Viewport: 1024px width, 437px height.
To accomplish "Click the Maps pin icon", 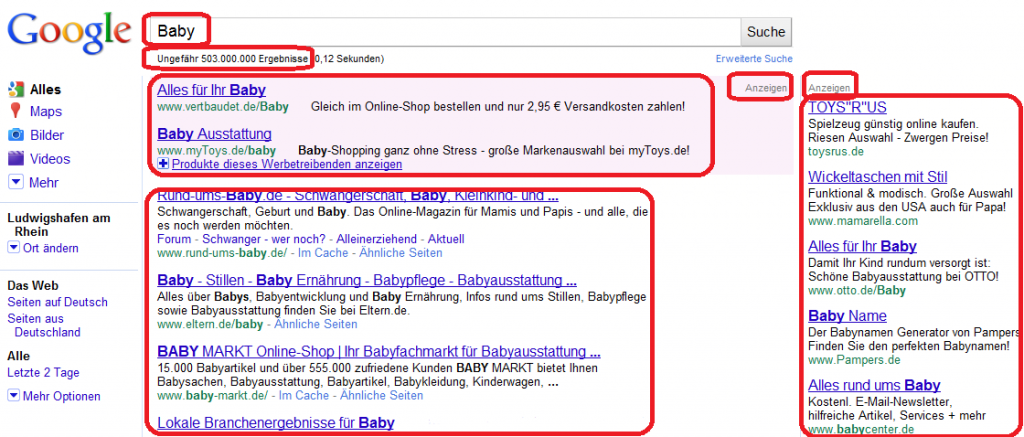I will point(16,111).
